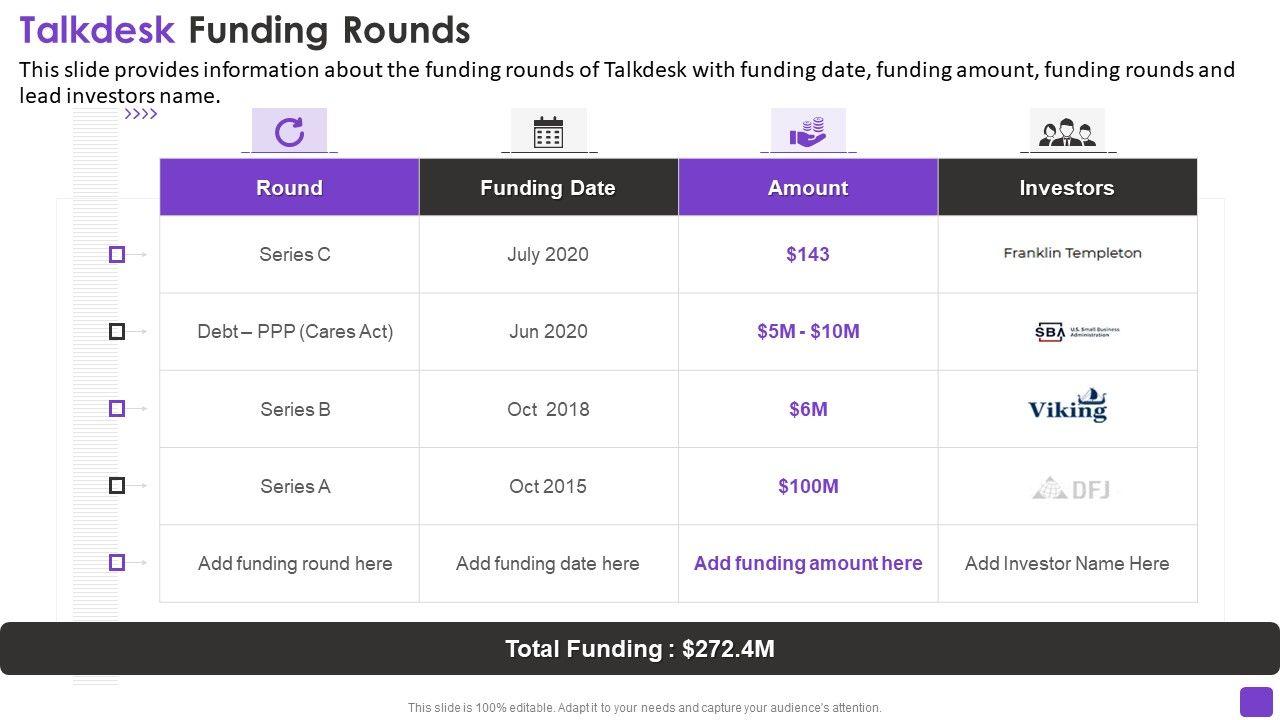The height and width of the screenshot is (720, 1280).
Task: Select the Funding Date column header
Action: tap(548, 188)
